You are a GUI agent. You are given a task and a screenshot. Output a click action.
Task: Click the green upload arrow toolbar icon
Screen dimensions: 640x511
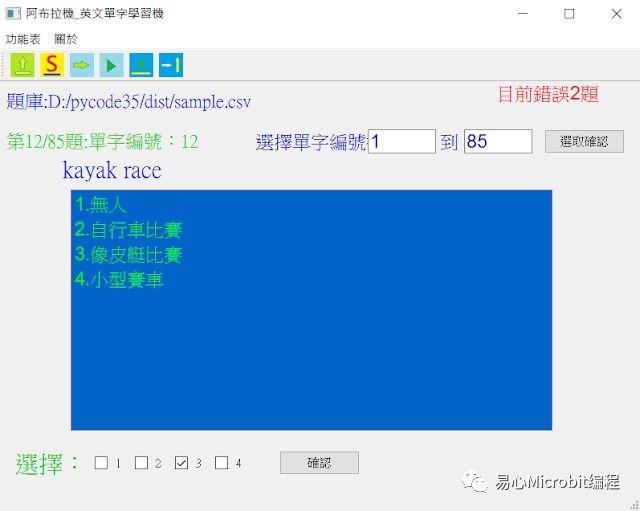point(22,65)
